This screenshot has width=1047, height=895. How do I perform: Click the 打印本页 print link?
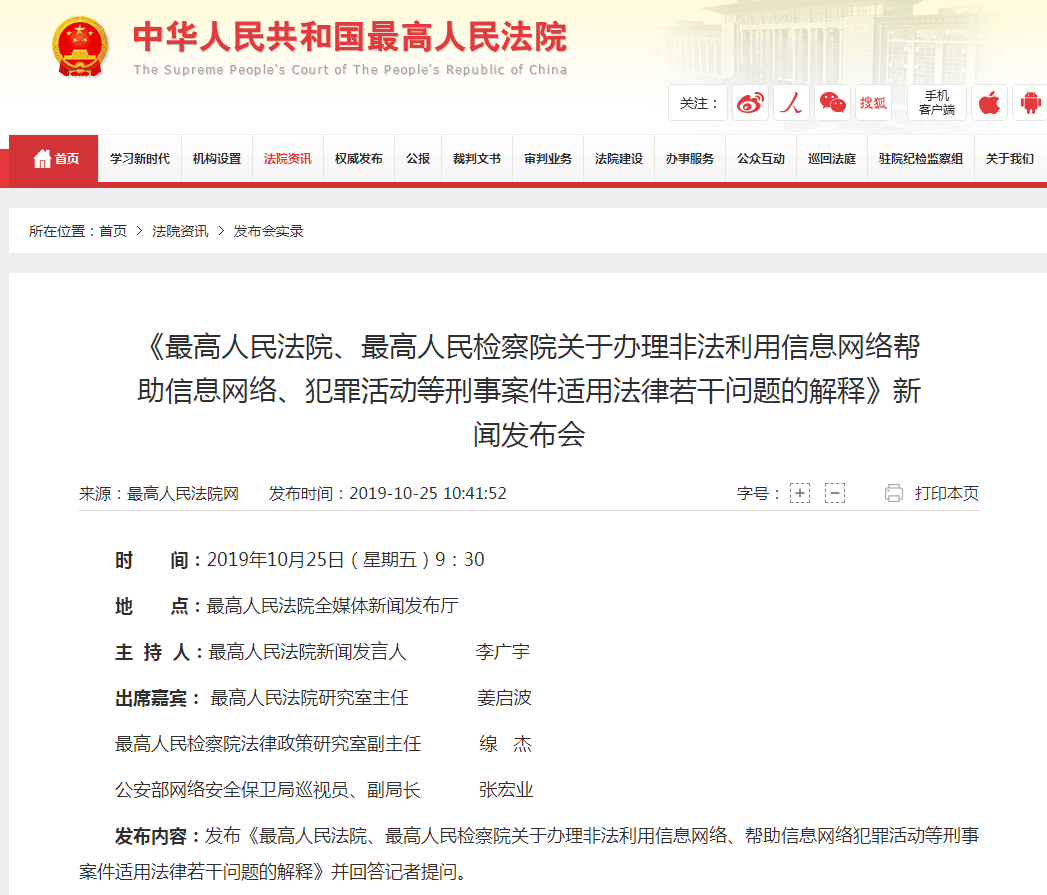click(x=946, y=493)
